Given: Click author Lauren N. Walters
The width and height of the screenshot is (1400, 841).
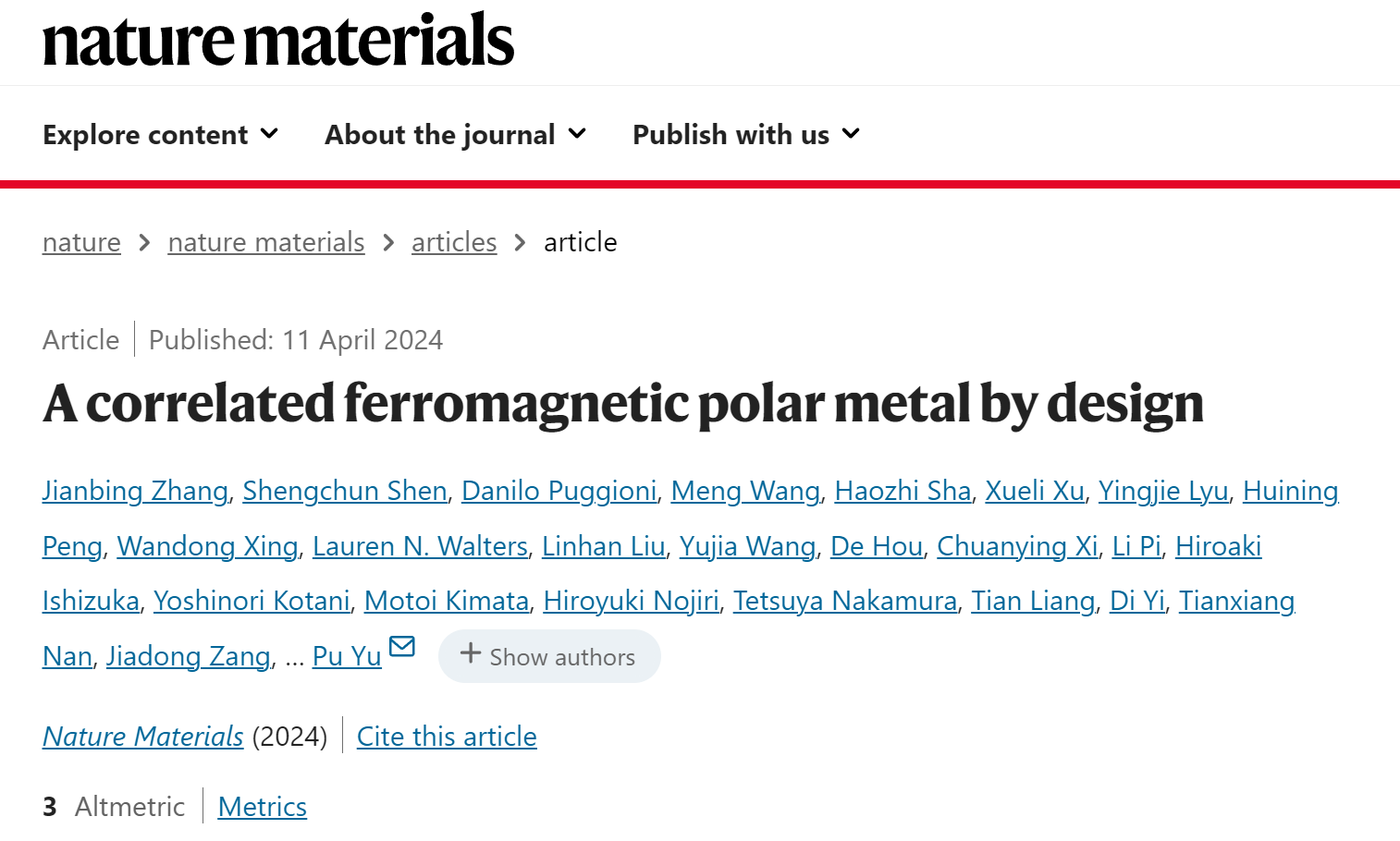Looking at the screenshot, I should coord(421,546).
